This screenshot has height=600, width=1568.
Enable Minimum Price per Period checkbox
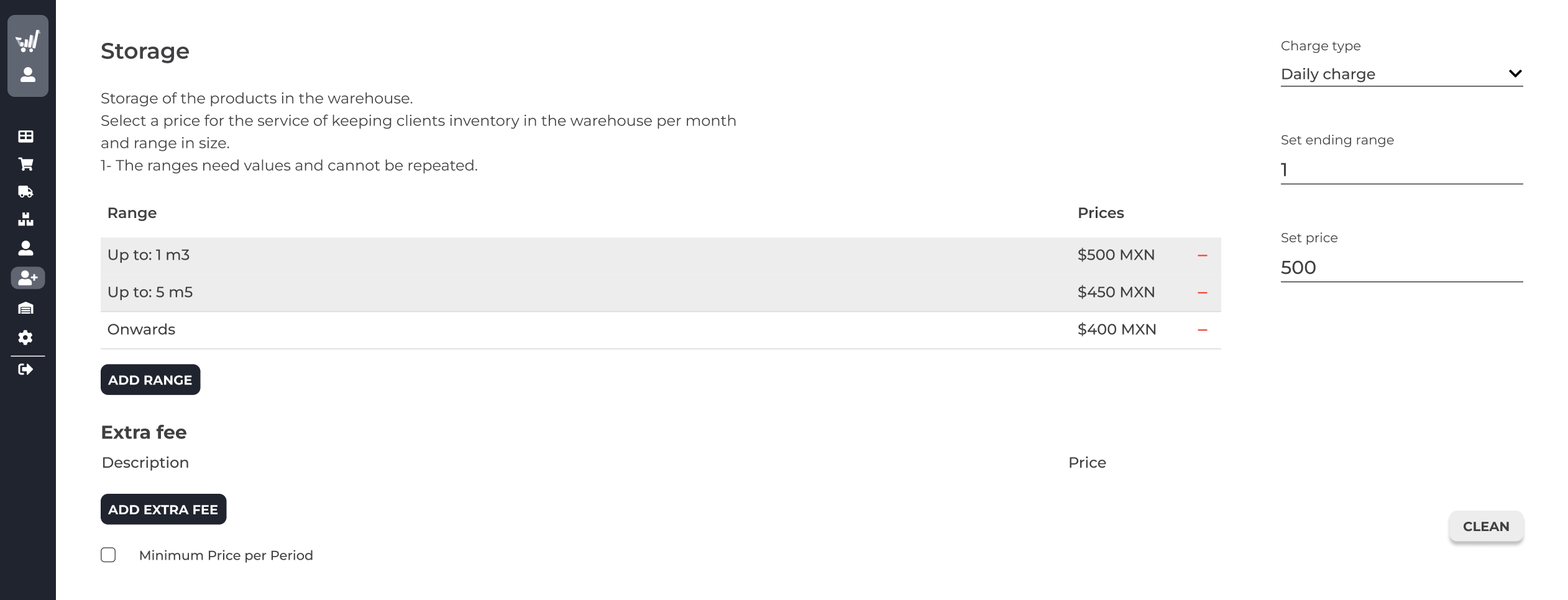pyautogui.click(x=108, y=555)
